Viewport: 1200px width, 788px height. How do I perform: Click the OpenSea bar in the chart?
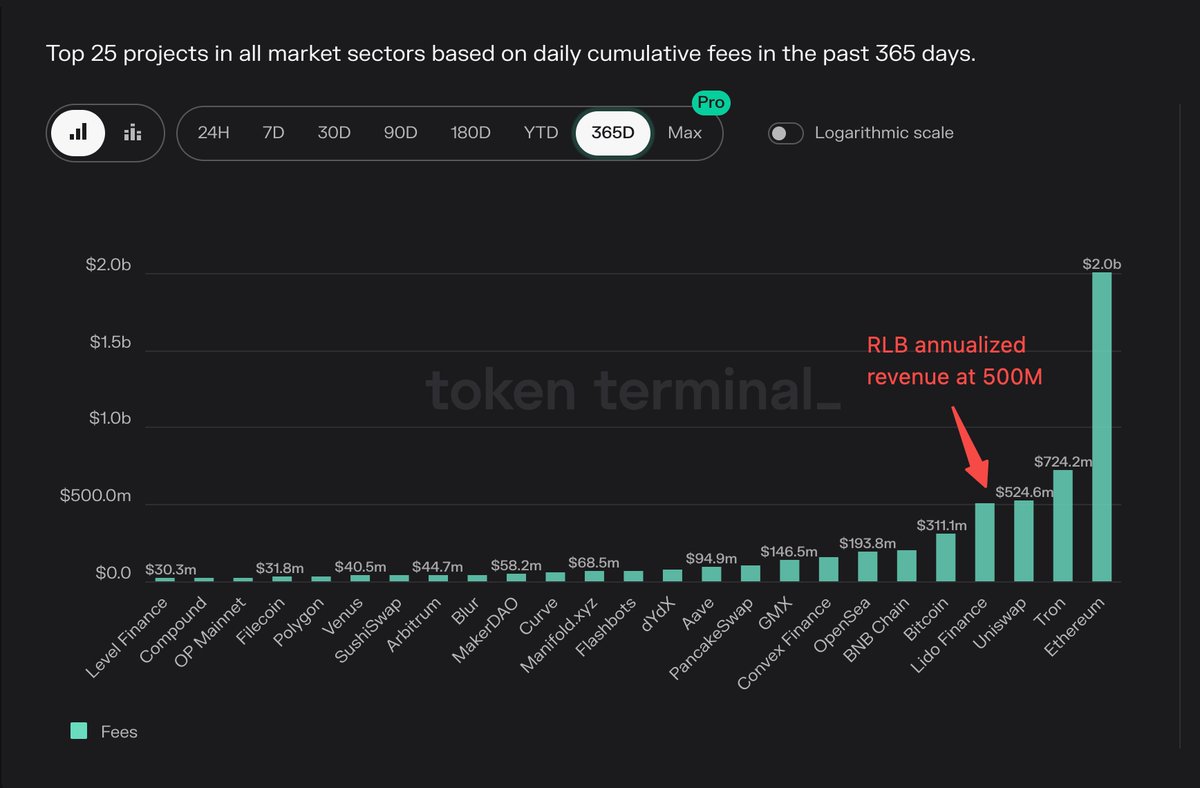[868, 566]
